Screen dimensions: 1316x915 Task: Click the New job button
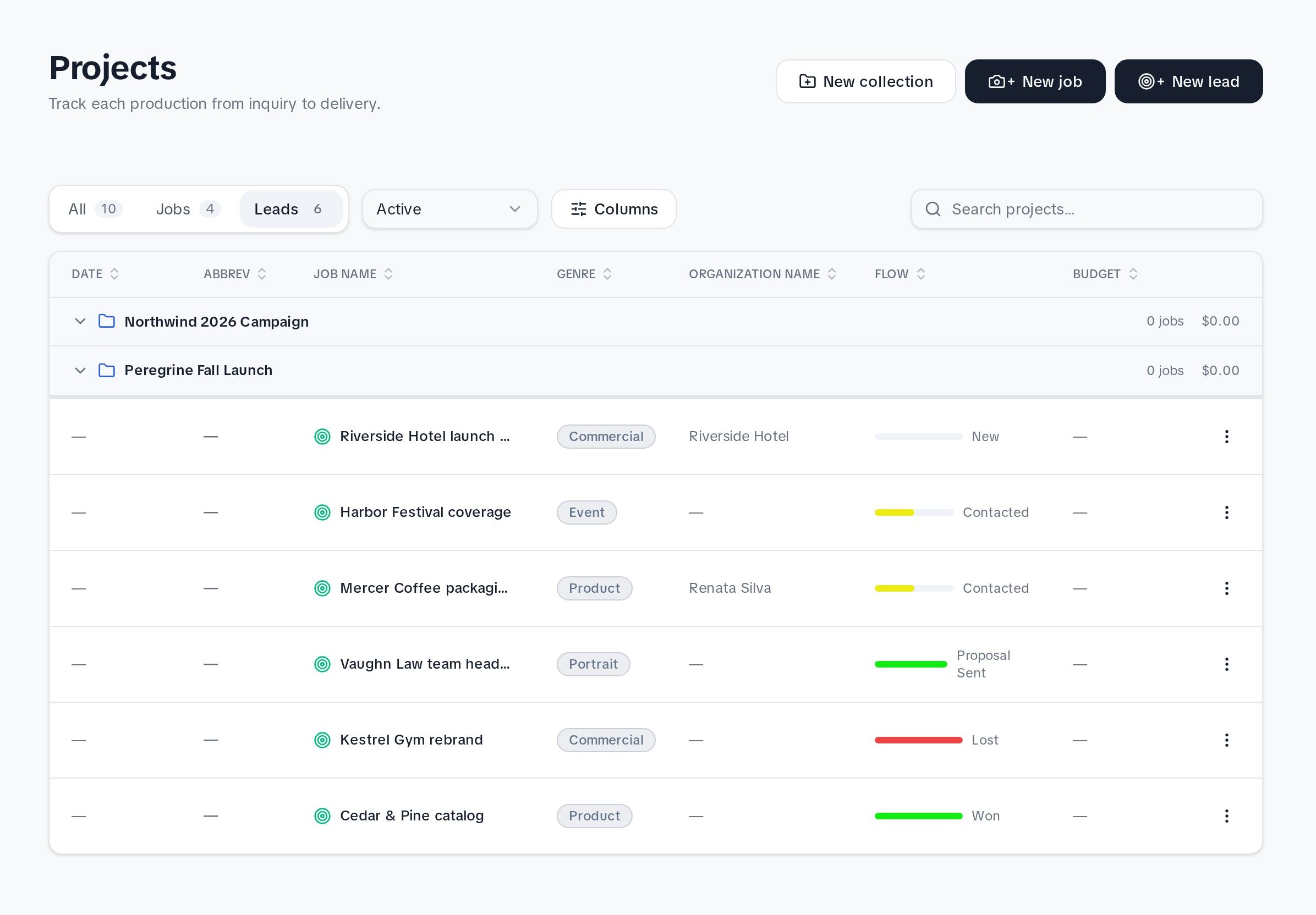point(1034,81)
